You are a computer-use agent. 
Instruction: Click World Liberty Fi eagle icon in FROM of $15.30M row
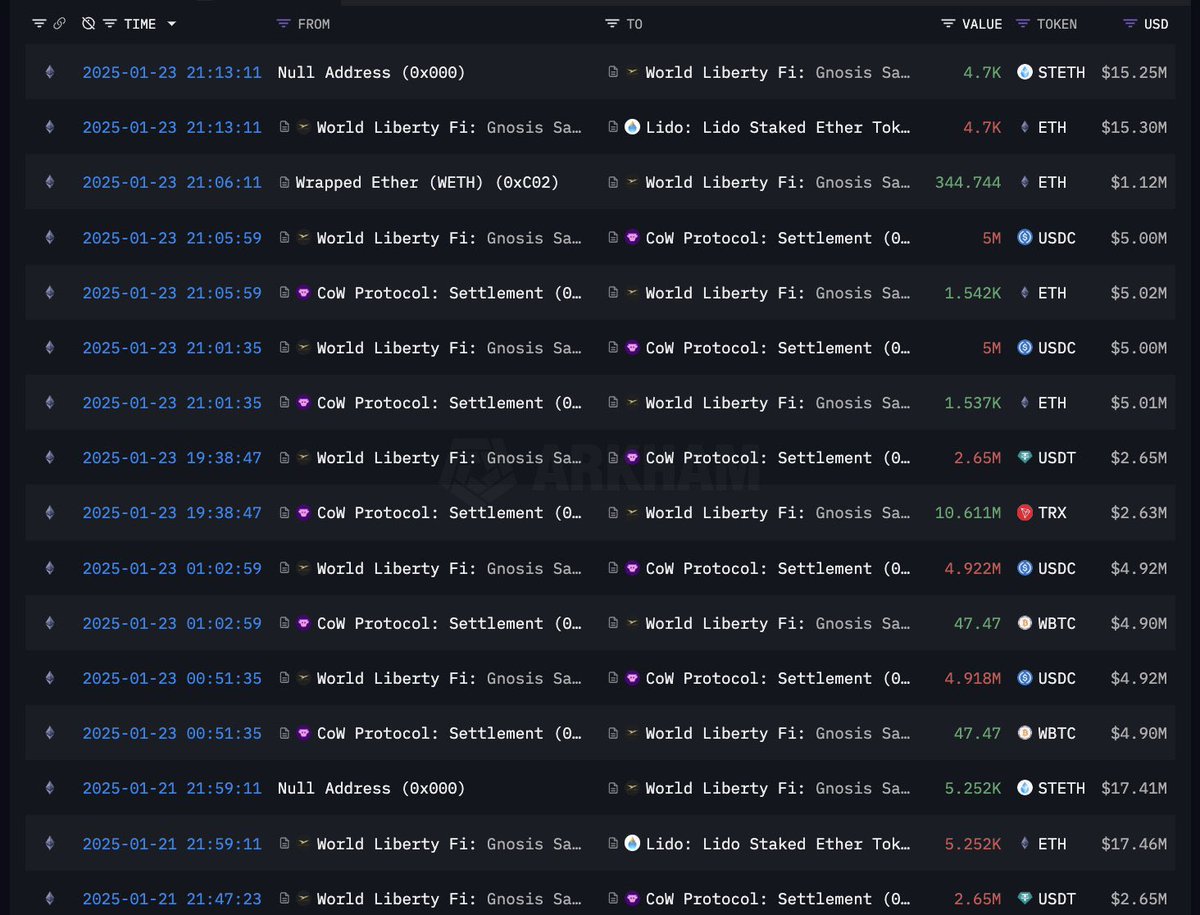click(304, 127)
